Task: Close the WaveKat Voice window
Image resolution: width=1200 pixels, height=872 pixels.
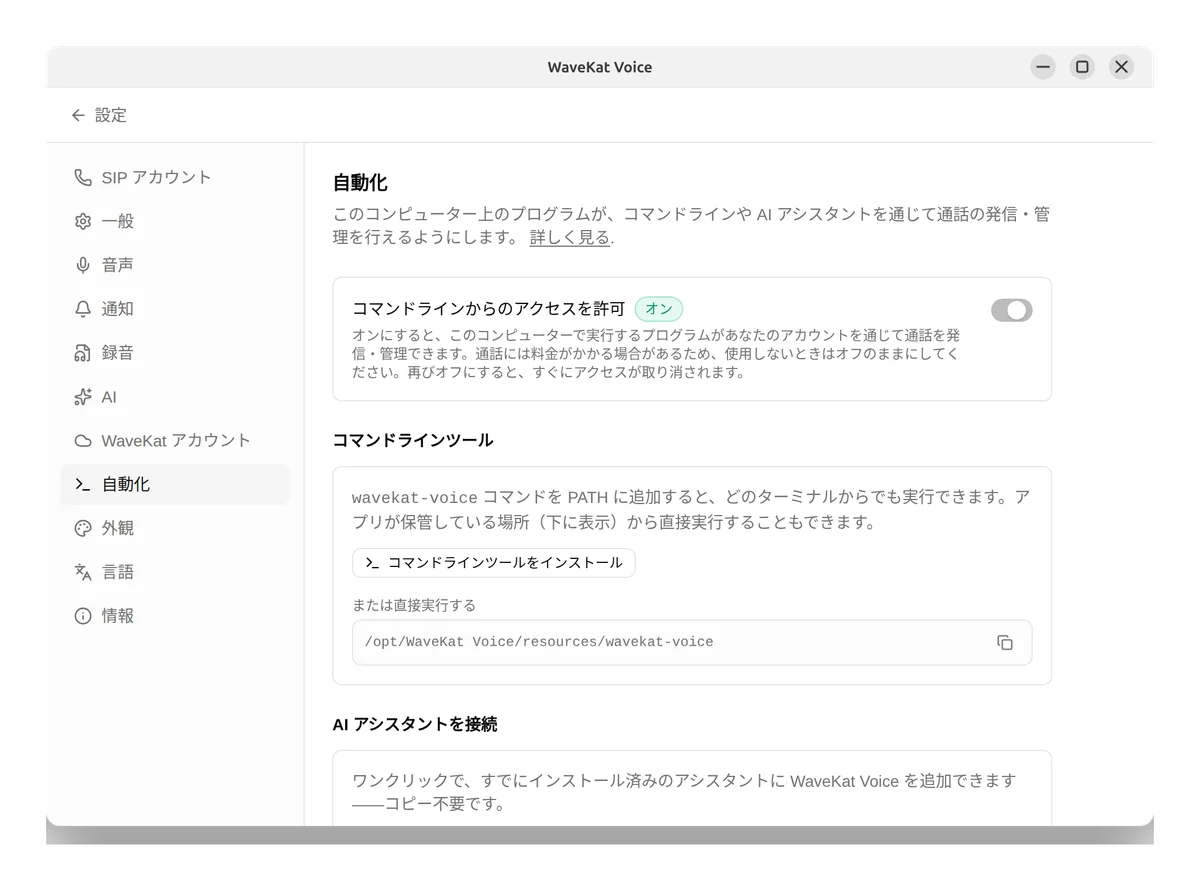Action: coord(1121,67)
